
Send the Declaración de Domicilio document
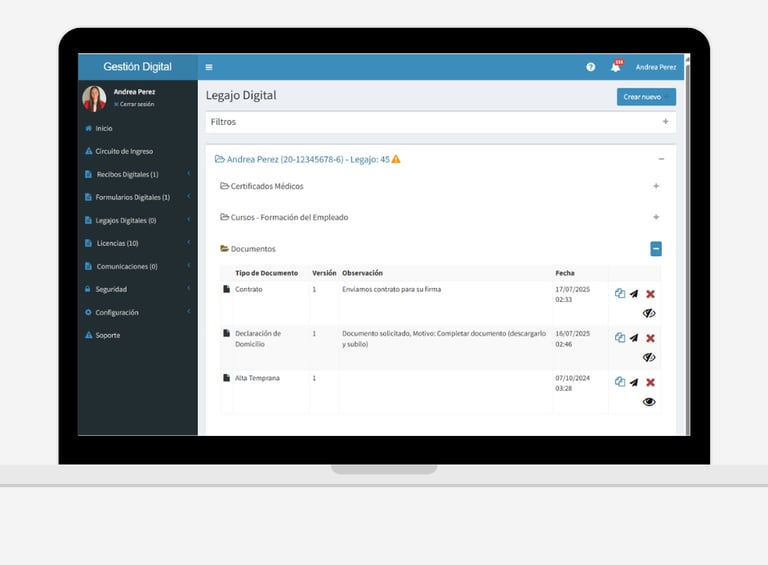(x=634, y=338)
